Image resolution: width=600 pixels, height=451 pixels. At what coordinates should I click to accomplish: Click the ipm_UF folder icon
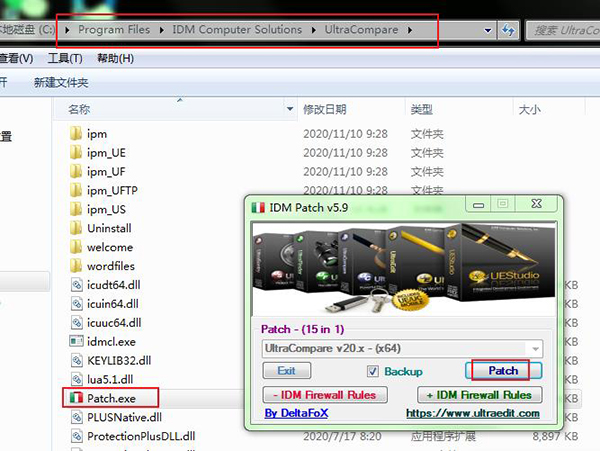pyautogui.click(x=76, y=171)
